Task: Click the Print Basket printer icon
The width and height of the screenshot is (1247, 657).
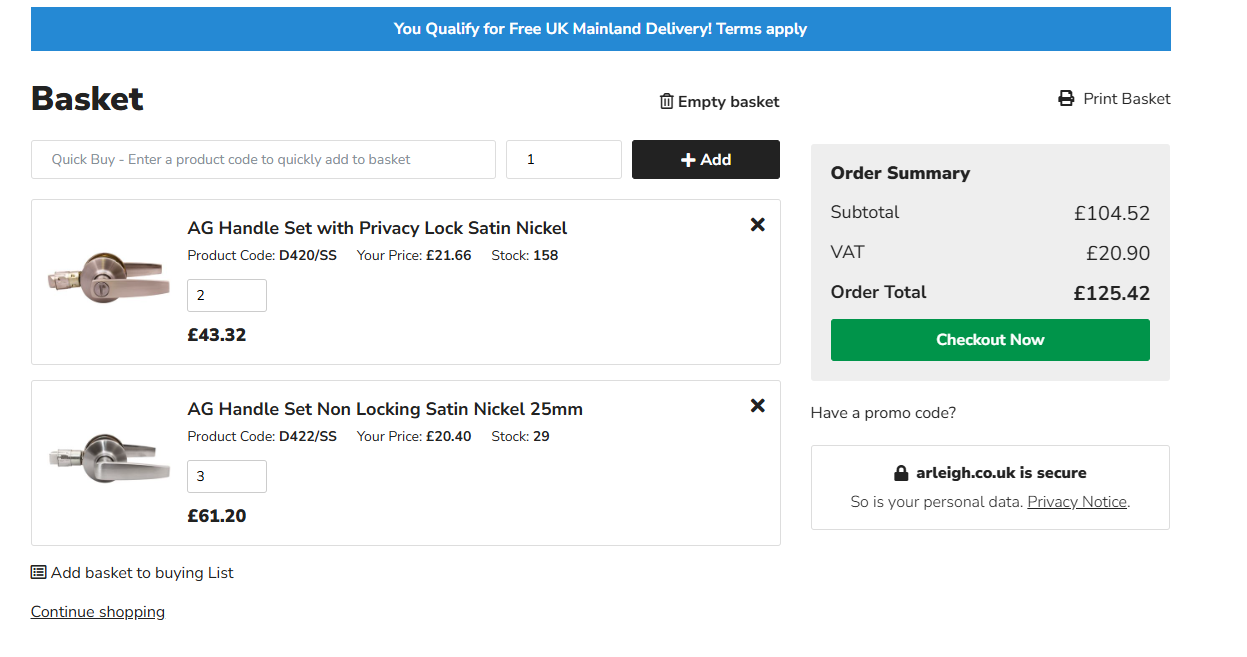Action: click(x=1066, y=99)
